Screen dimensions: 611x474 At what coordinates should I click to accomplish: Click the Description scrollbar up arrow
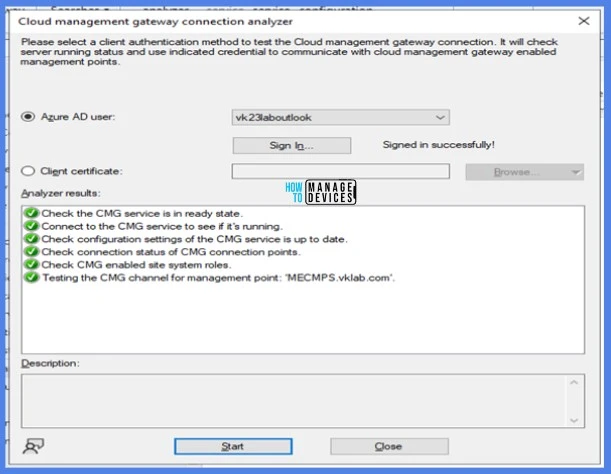click(x=574, y=382)
